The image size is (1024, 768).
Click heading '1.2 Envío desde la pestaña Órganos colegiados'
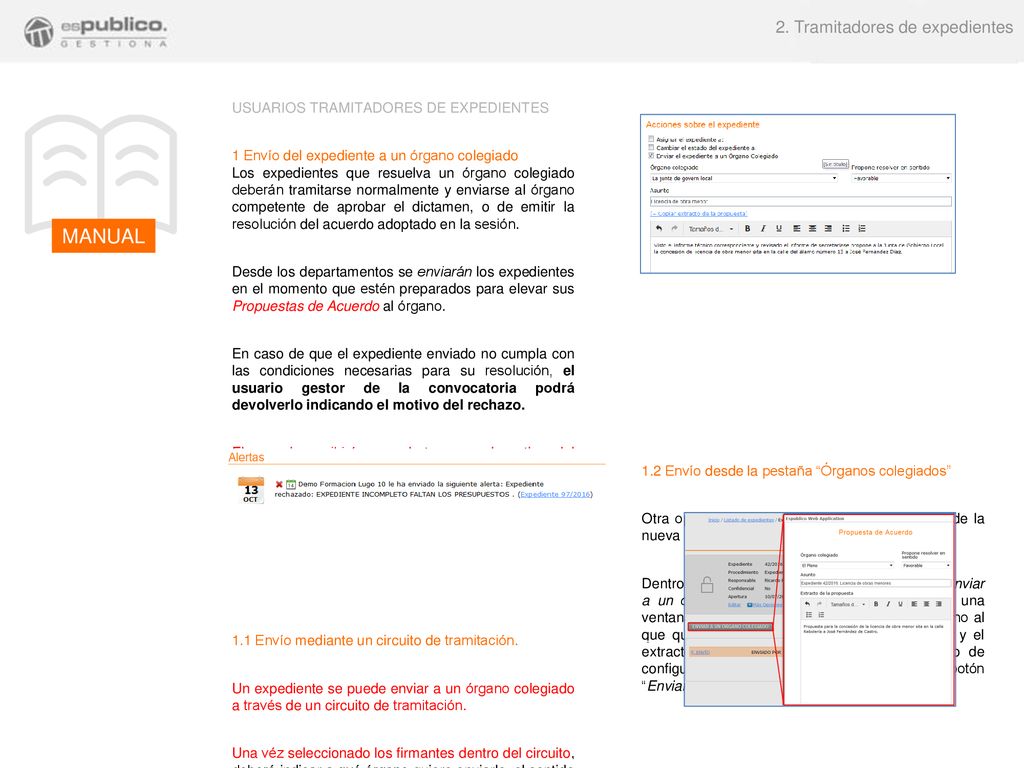click(796, 471)
